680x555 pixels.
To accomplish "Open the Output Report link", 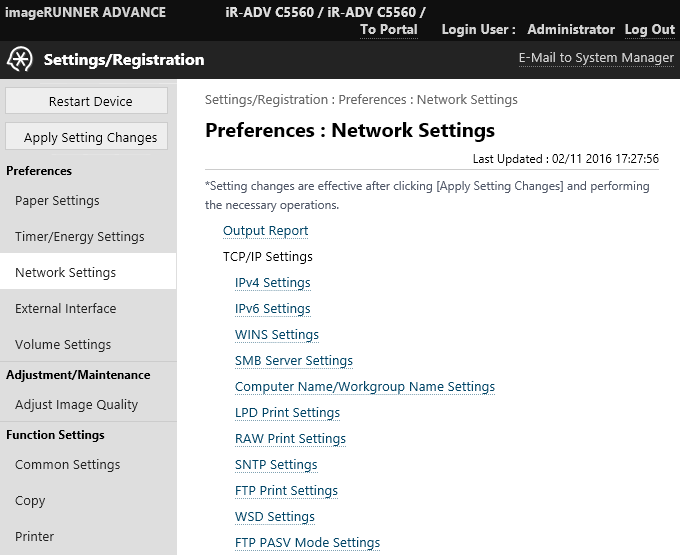I will click(265, 231).
